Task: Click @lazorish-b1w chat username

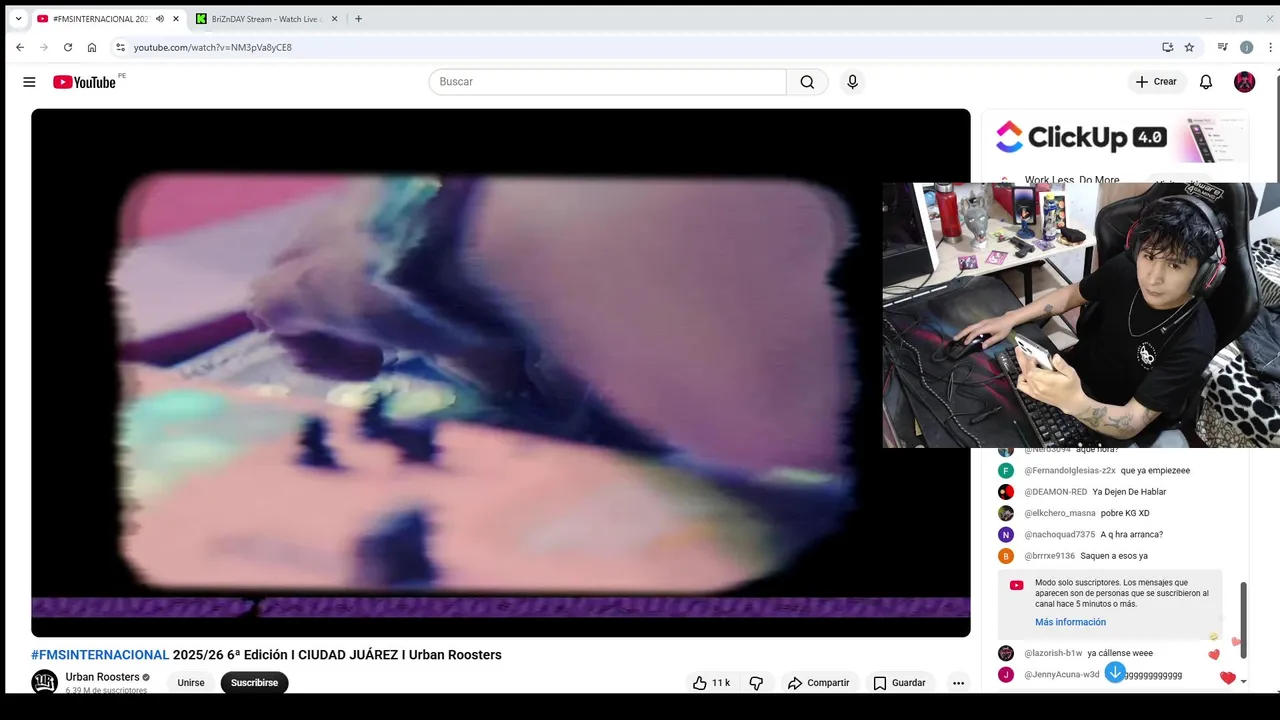Action: pos(1053,653)
